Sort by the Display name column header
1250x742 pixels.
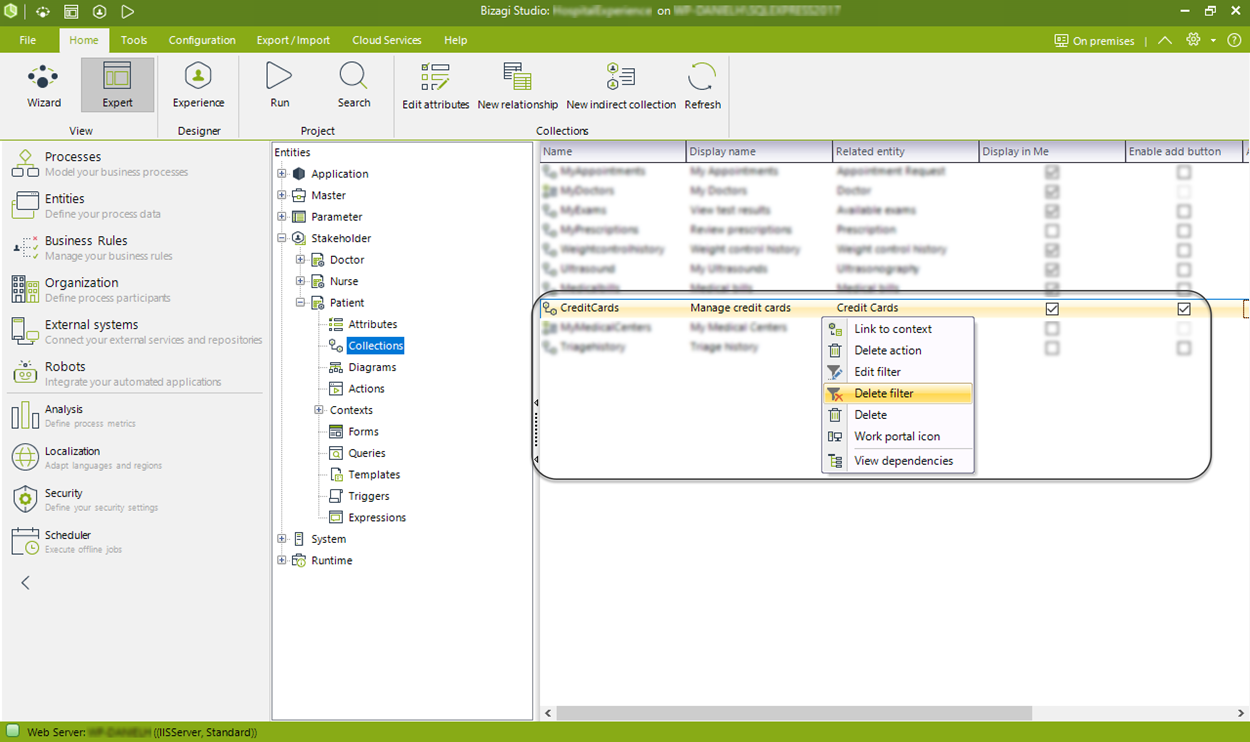click(x=759, y=151)
